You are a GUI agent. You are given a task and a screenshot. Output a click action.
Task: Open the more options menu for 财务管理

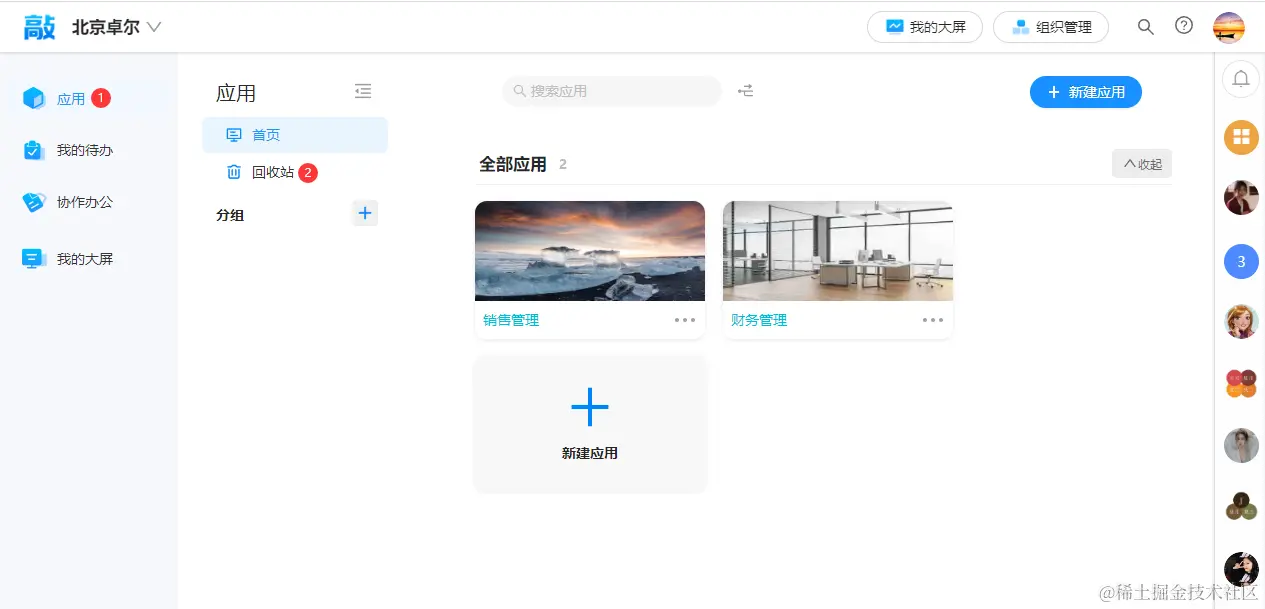[x=933, y=320]
